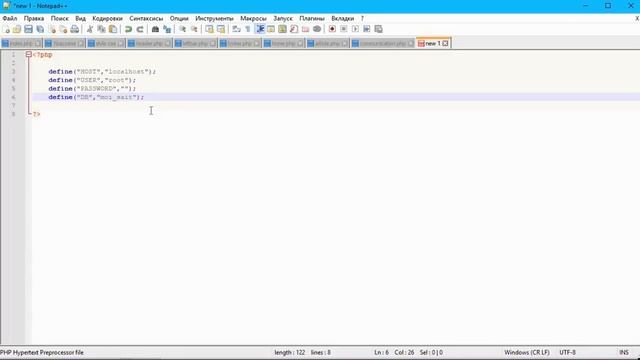This screenshot has height=360, width=640.
Task: Click the Save All toolbar icon
Action: (40, 29)
